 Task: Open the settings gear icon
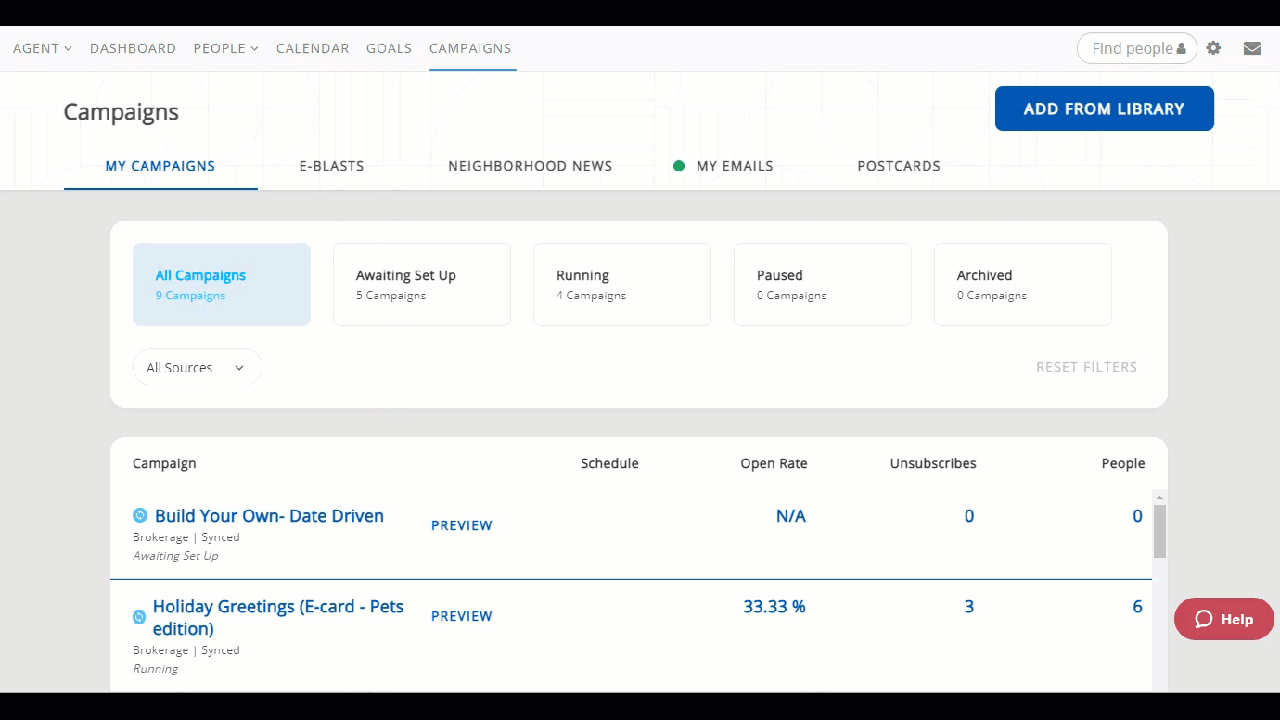tap(1213, 48)
